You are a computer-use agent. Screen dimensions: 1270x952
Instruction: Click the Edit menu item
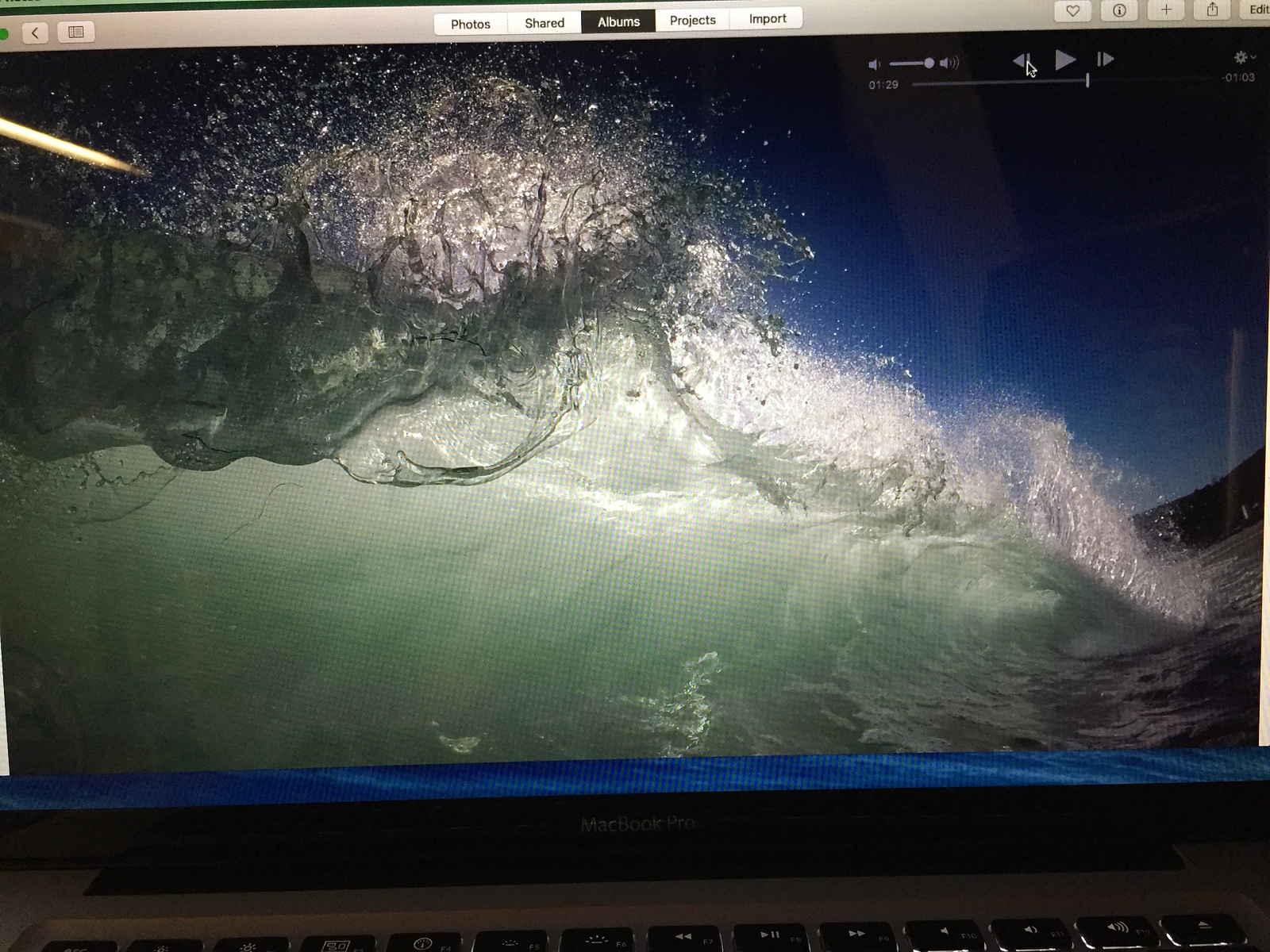click(x=1258, y=10)
